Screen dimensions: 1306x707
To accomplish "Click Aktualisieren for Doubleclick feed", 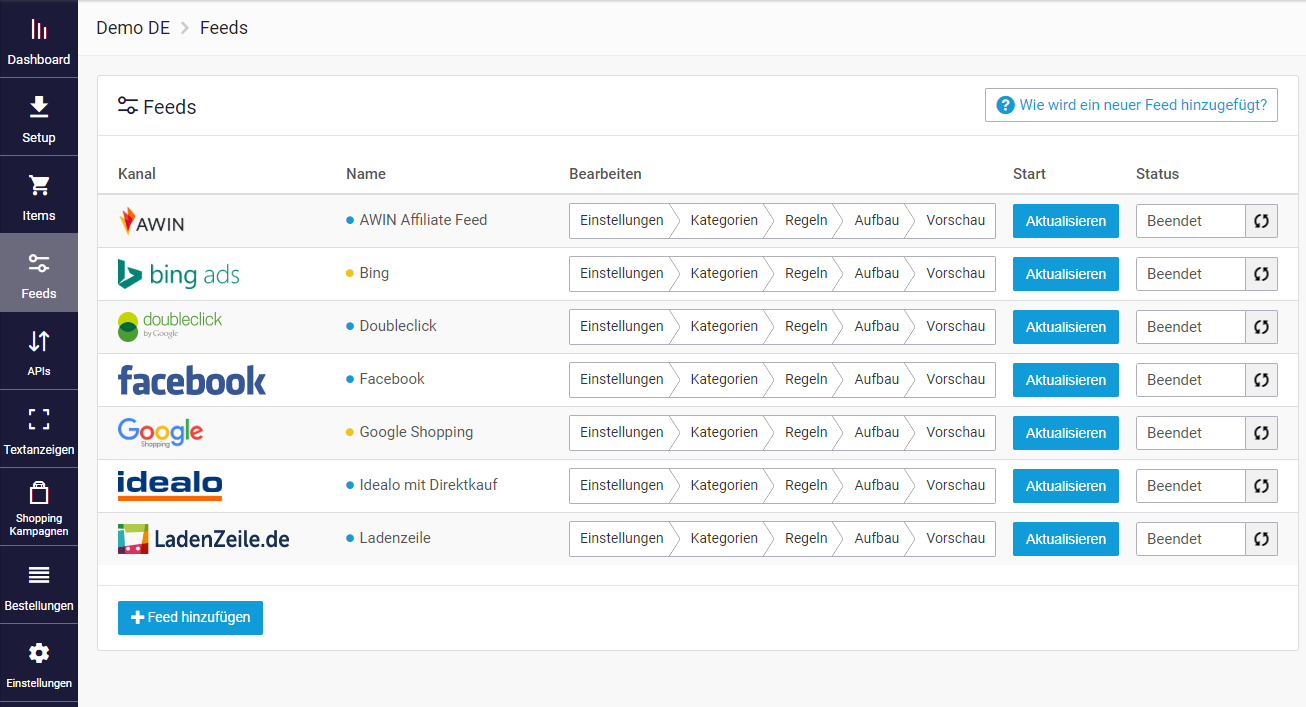I will click(x=1066, y=327).
